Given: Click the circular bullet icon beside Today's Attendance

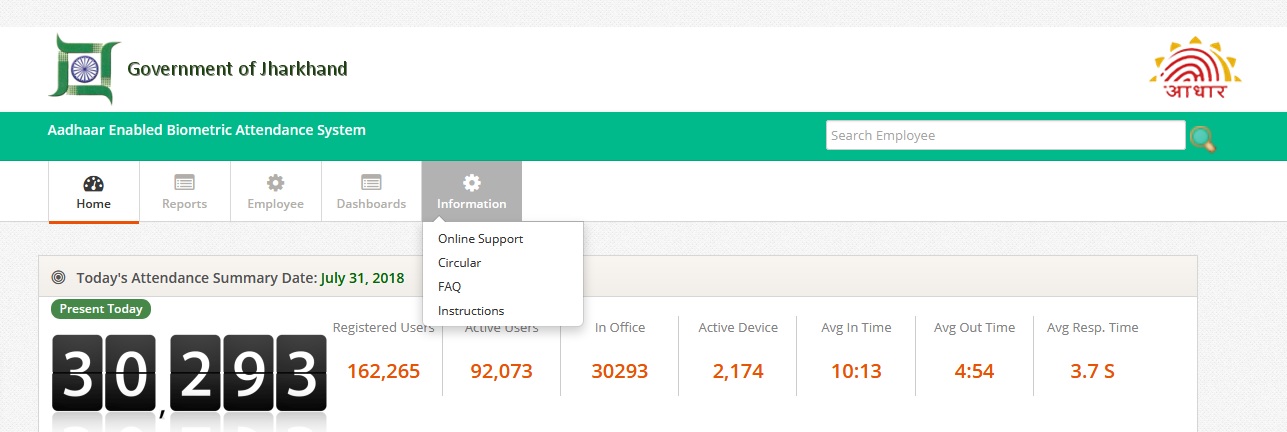Looking at the screenshot, I should [x=58, y=278].
